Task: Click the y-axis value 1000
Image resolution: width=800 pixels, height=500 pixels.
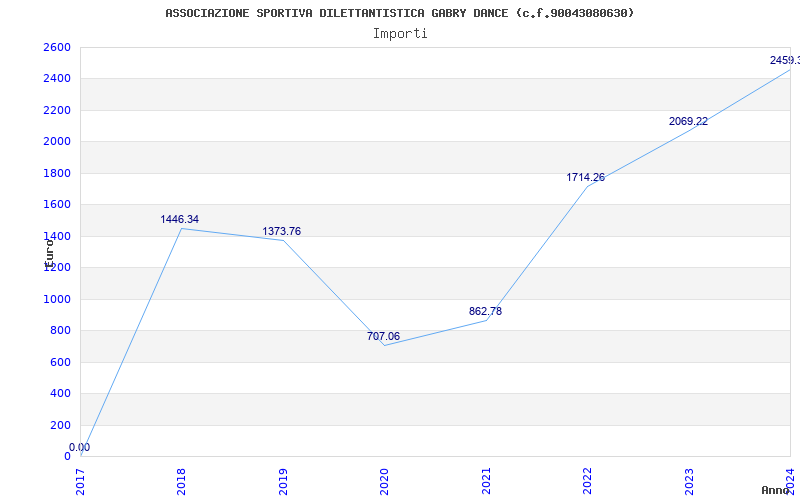Action: pos(58,299)
